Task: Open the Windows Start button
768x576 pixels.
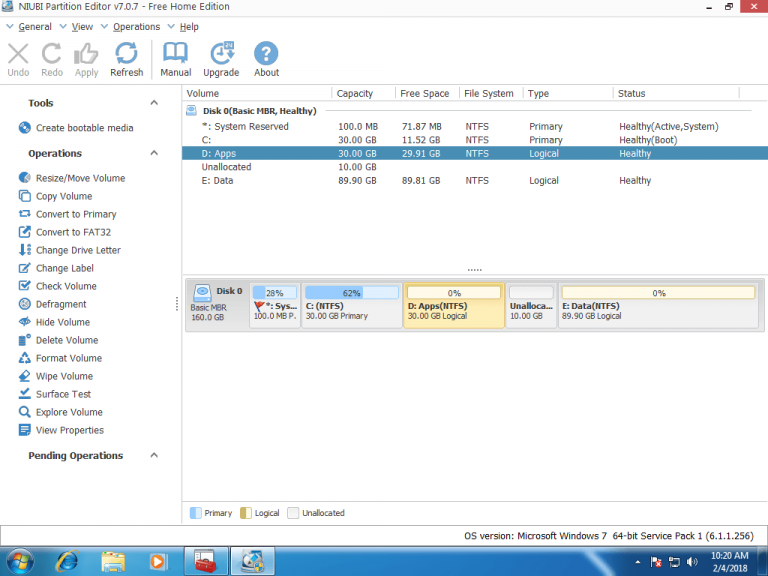Action: [x=19, y=561]
